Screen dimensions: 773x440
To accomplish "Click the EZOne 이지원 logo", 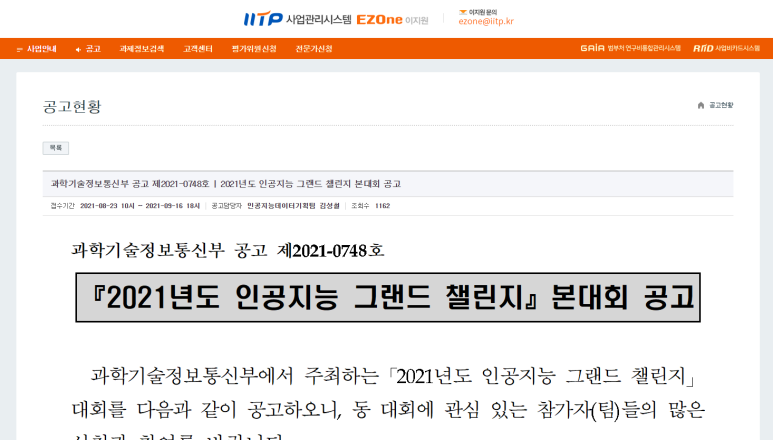I will click(x=392, y=20).
